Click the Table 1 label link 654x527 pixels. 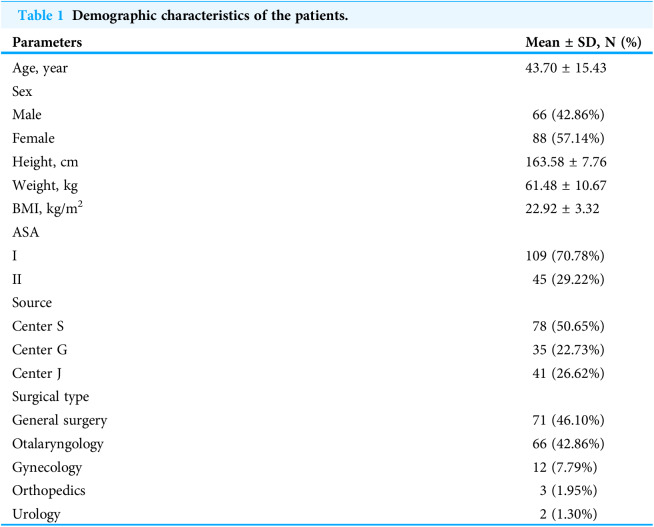(40, 15)
